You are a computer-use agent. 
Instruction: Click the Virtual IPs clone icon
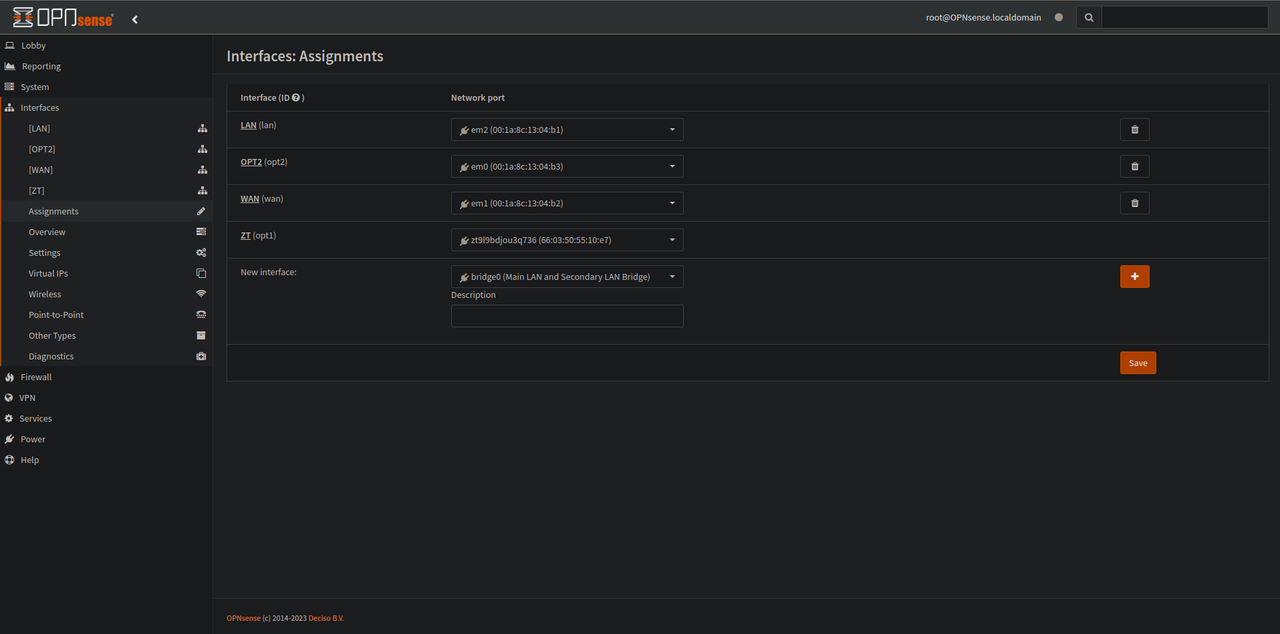click(202, 273)
